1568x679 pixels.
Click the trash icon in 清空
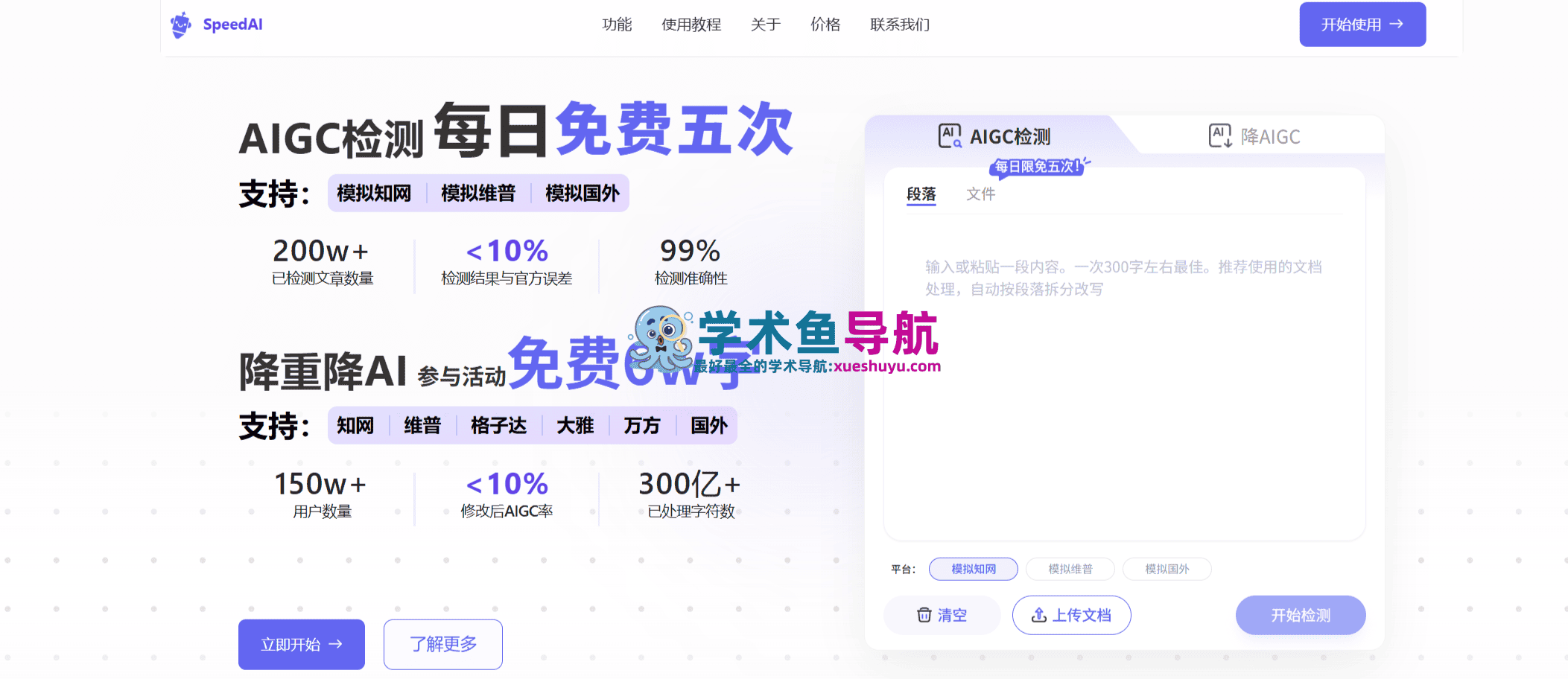coord(924,615)
